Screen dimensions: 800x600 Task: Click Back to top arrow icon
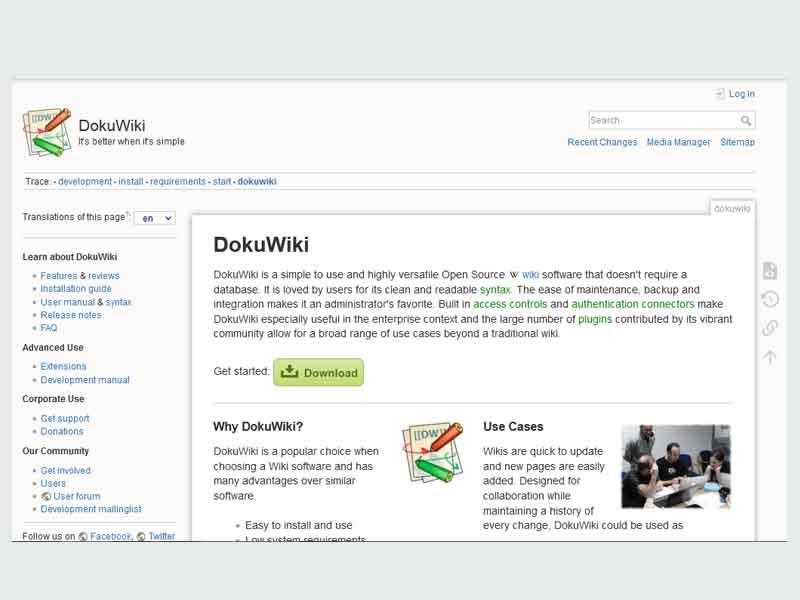(x=769, y=356)
